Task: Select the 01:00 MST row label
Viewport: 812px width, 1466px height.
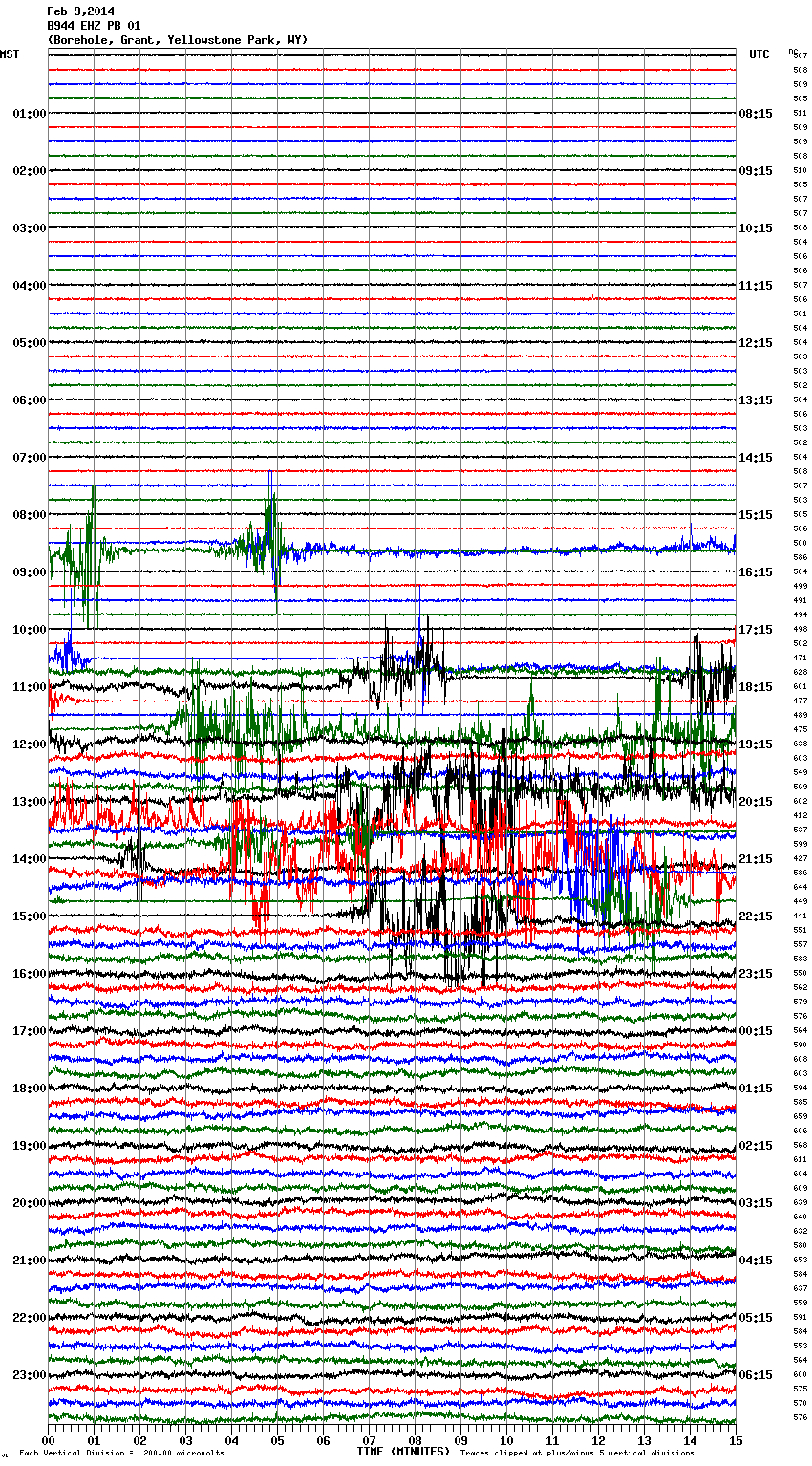Action: pos(30,114)
